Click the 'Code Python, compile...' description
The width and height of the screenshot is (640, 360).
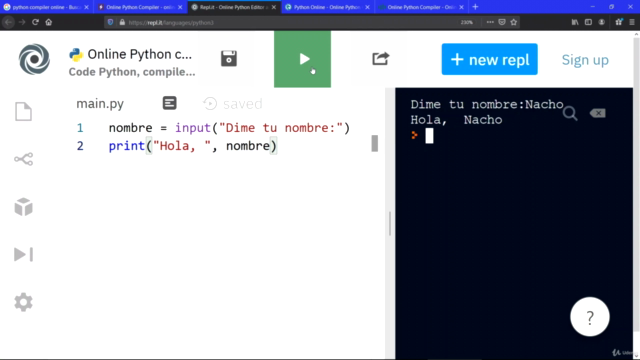click(x=132, y=72)
